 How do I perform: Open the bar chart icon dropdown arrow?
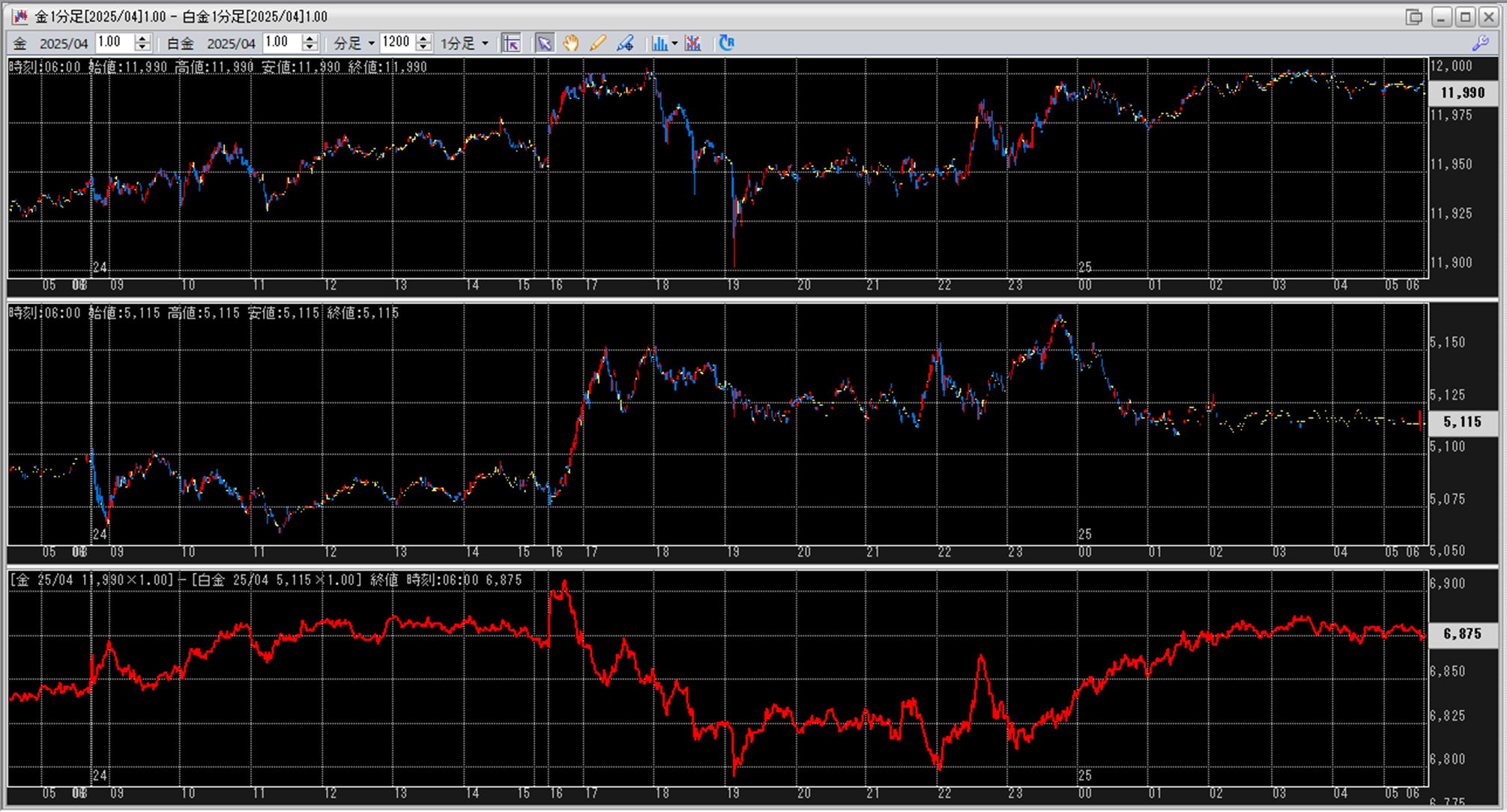(x=674, y=43)
